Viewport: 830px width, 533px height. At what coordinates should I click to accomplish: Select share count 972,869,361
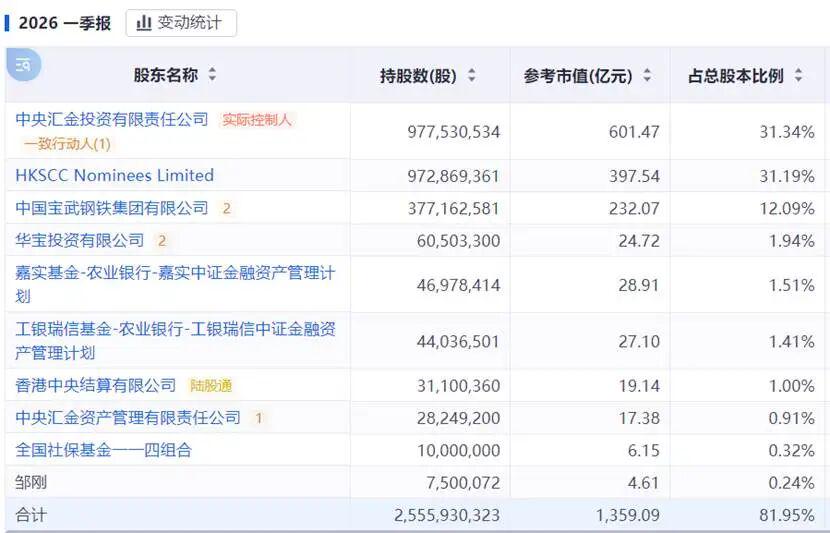454,176
